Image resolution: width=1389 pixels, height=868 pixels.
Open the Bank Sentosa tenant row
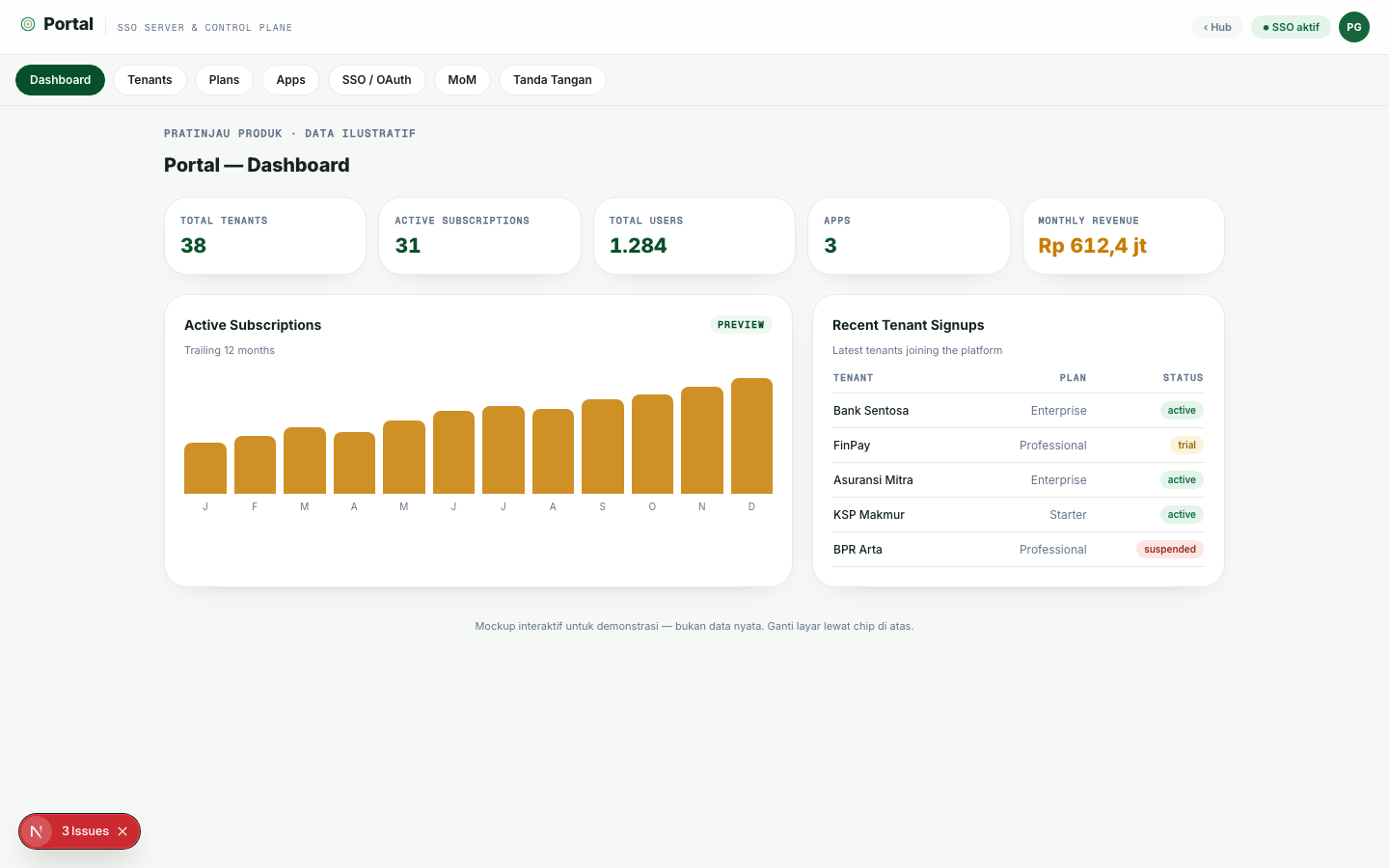click(x=1019, y=411)
